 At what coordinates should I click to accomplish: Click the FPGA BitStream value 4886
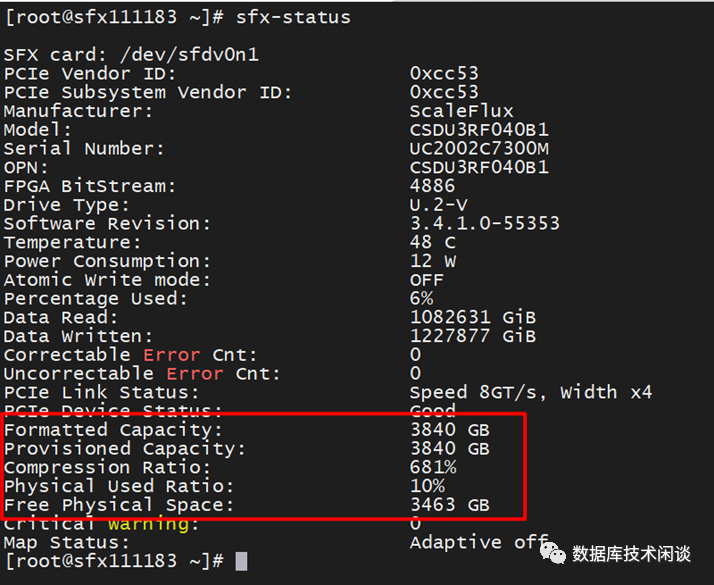pos(433,186)
